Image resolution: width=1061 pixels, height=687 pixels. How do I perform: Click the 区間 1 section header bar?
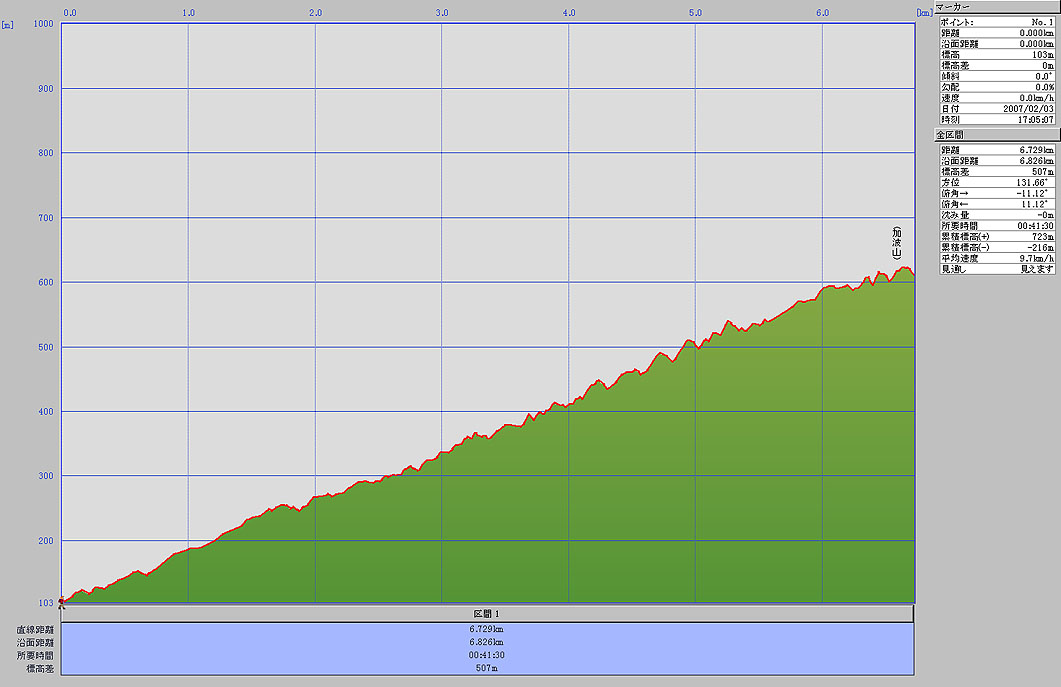(487, 613)
